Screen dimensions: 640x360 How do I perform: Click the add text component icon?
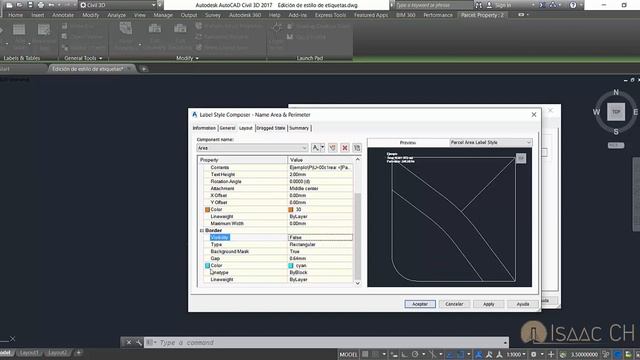pos(315,148)
